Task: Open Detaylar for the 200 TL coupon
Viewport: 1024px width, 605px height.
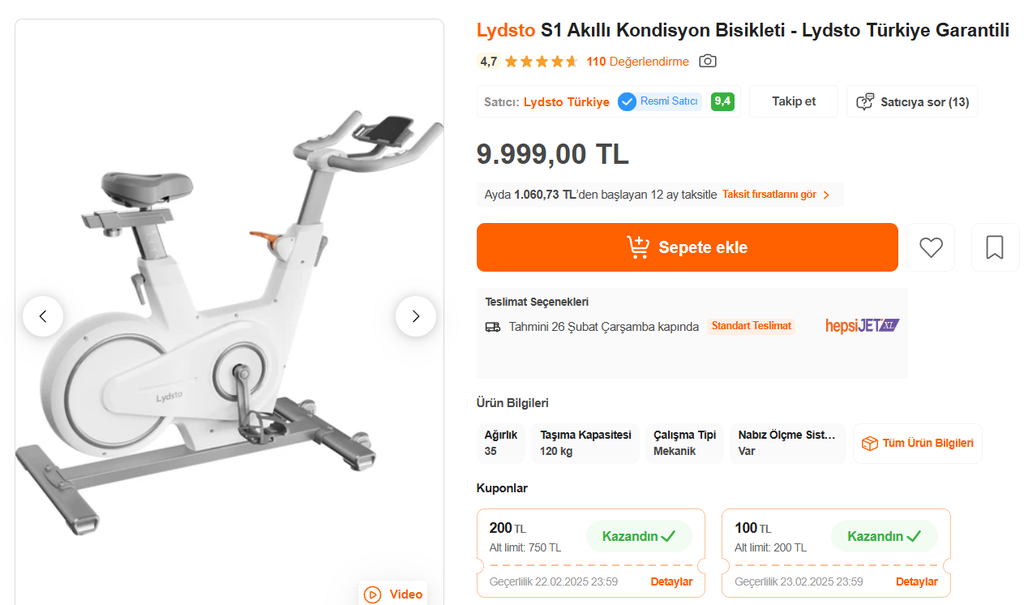Action: (x=671, y=582)
